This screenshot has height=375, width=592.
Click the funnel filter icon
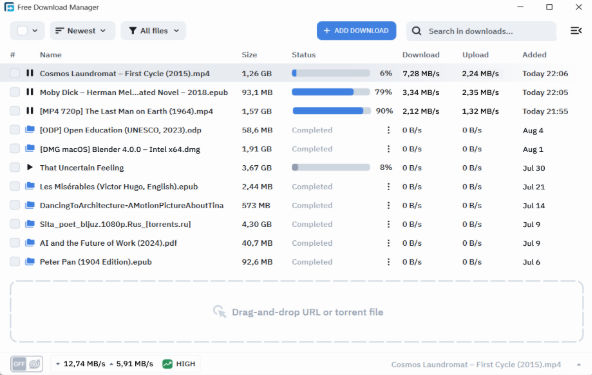(x=133, y=31)
